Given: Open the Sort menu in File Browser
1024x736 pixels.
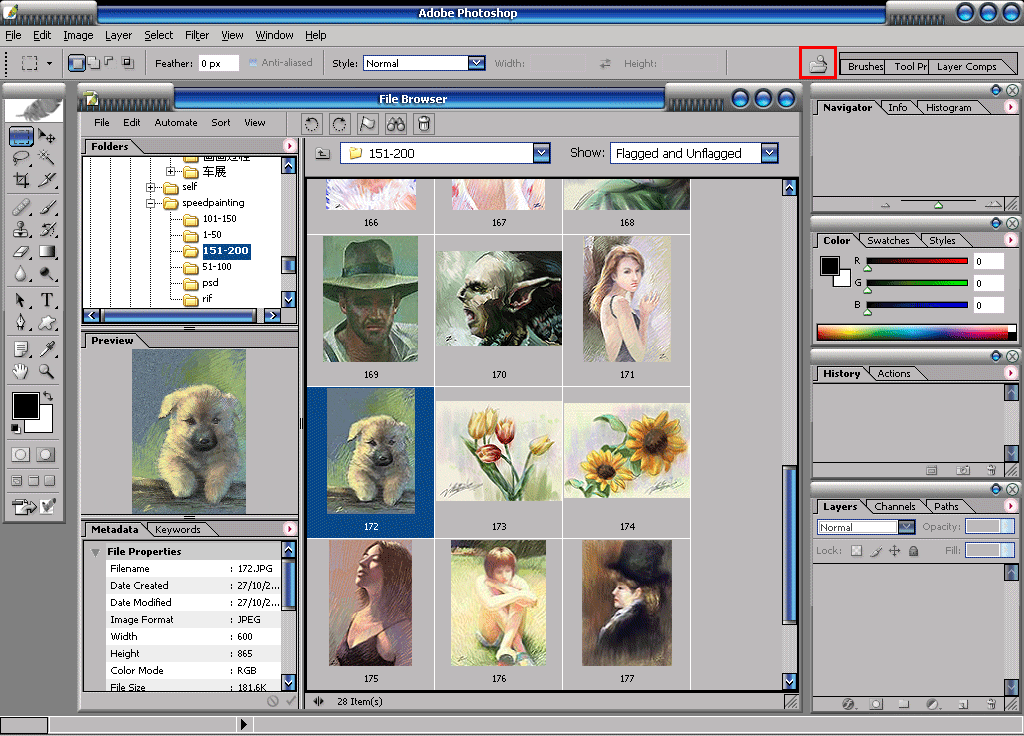Looking at the screenshot, I should 221,123.
